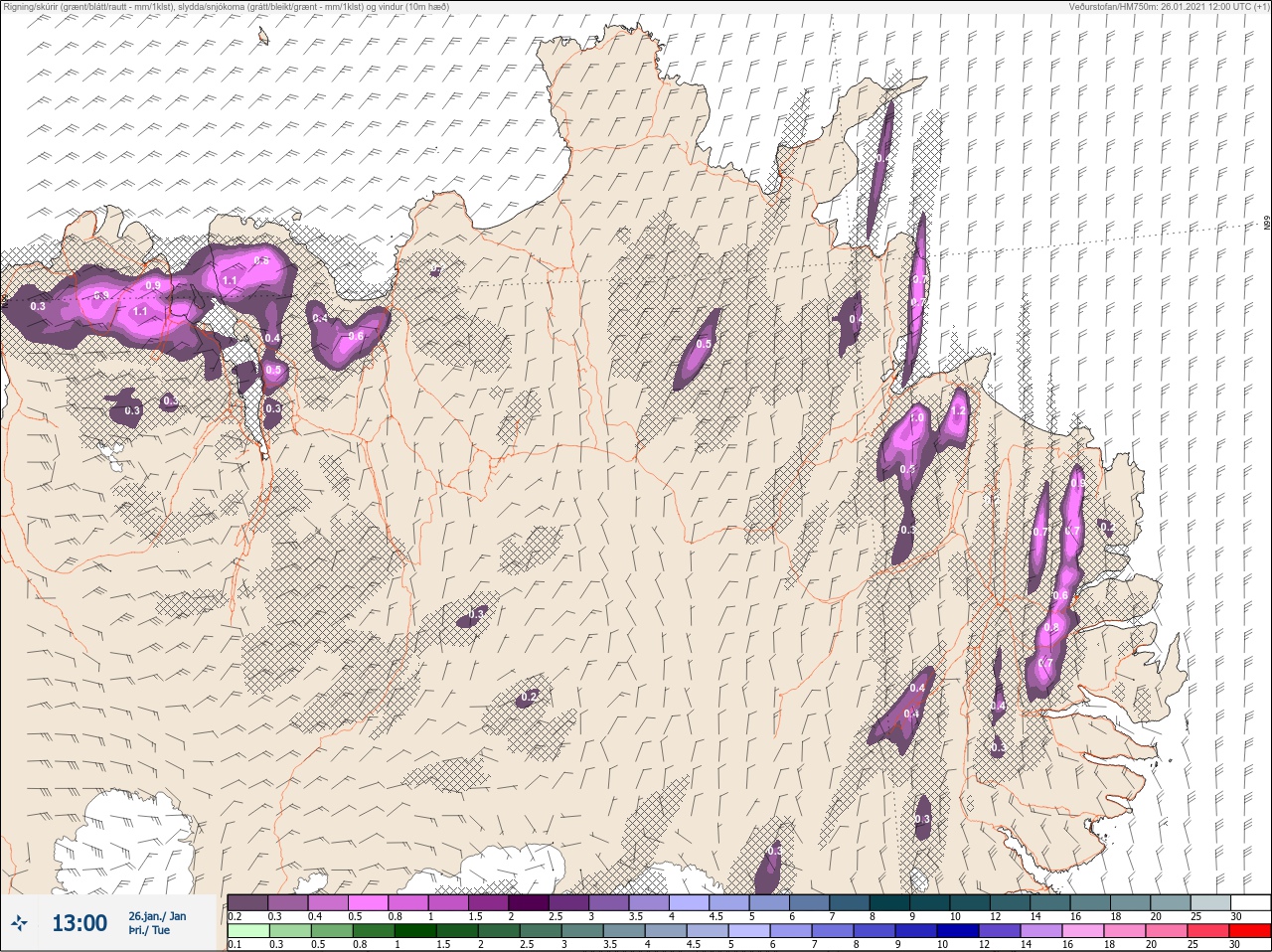Click the '0.1' label in the lower legend
This screenshot has height=952, width=1272.
pos(235,944)
